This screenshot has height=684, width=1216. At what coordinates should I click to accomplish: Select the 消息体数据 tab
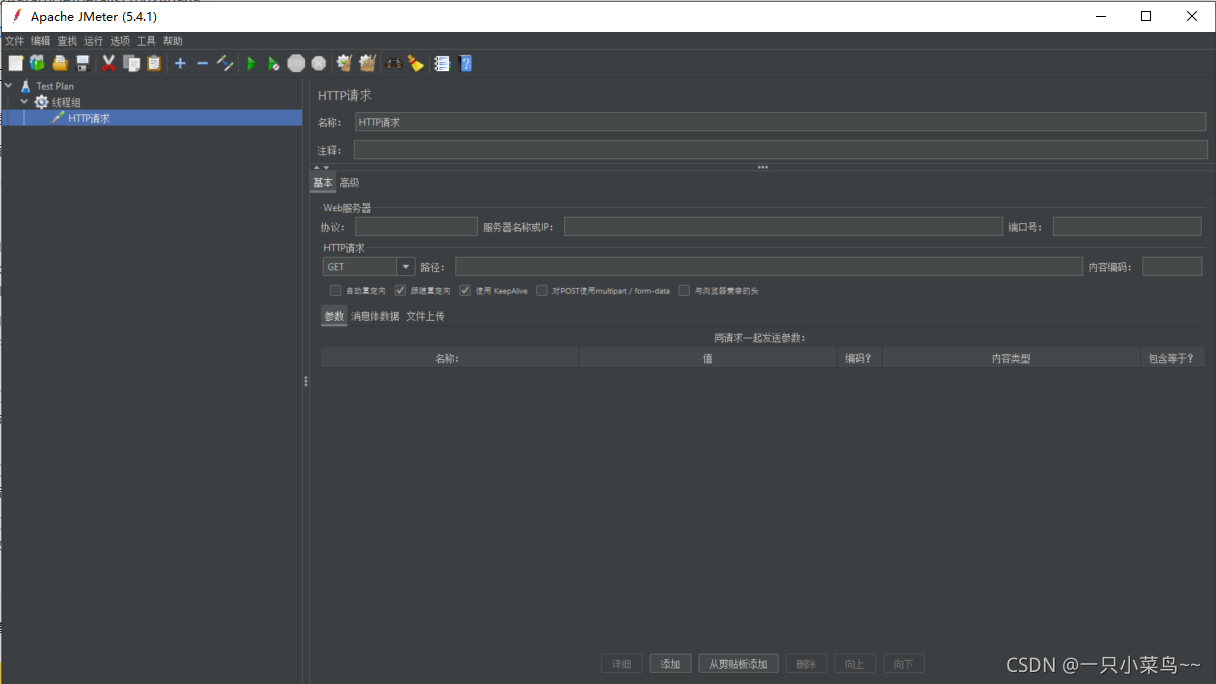click(x=375, y=316)
